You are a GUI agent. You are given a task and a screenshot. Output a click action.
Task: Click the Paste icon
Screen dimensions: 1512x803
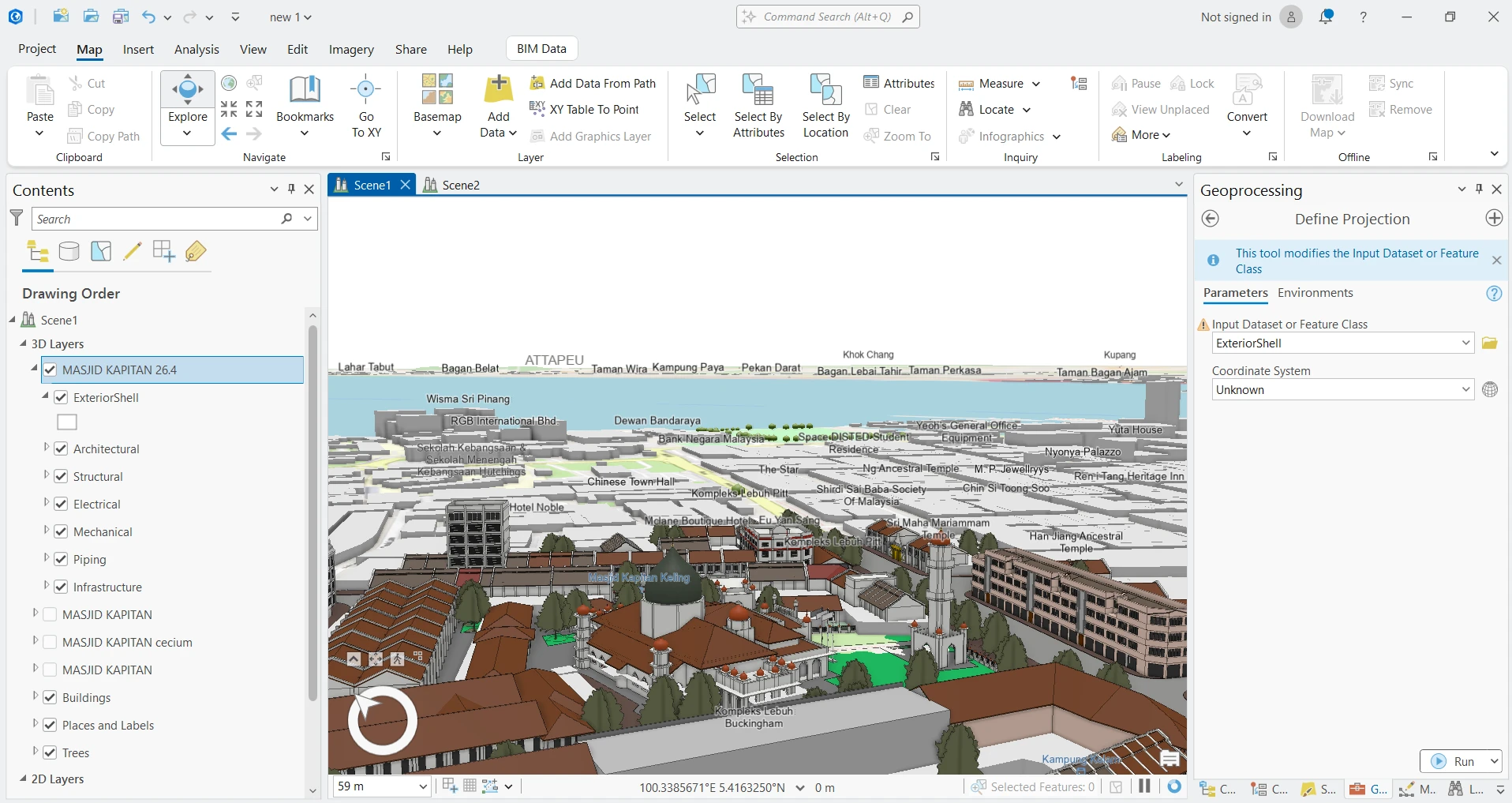40,90
